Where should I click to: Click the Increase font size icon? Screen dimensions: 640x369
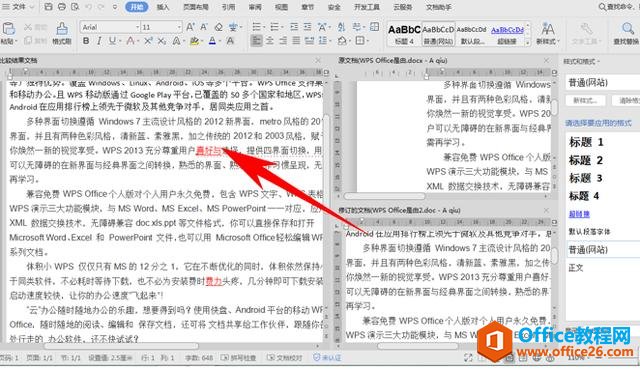point(190,27)
